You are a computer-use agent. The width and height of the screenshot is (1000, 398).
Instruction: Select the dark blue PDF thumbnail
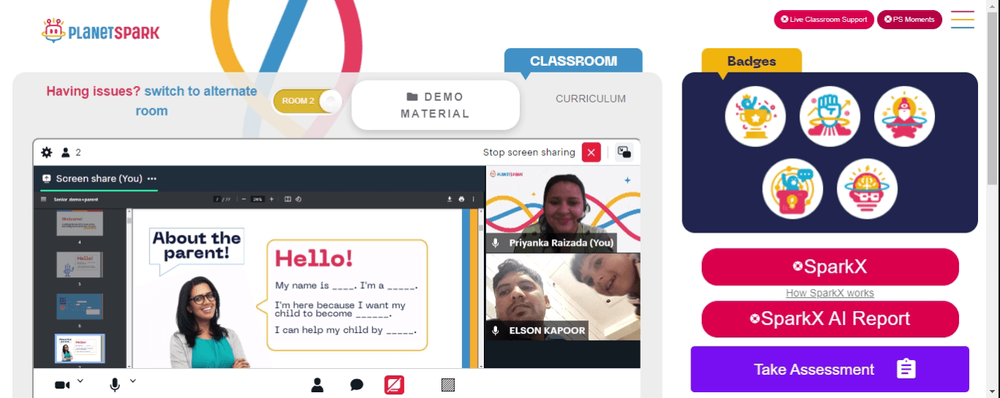[x=80, y=306]
